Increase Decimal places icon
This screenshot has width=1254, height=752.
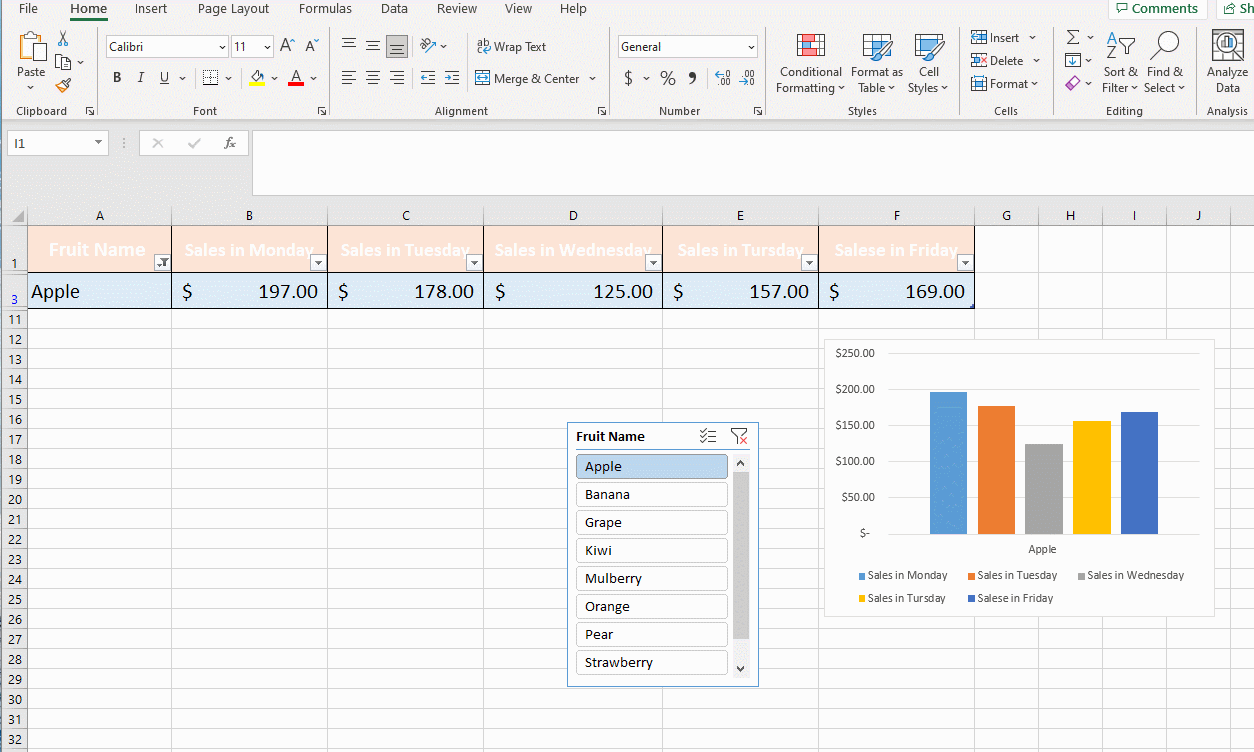(723, 78)
